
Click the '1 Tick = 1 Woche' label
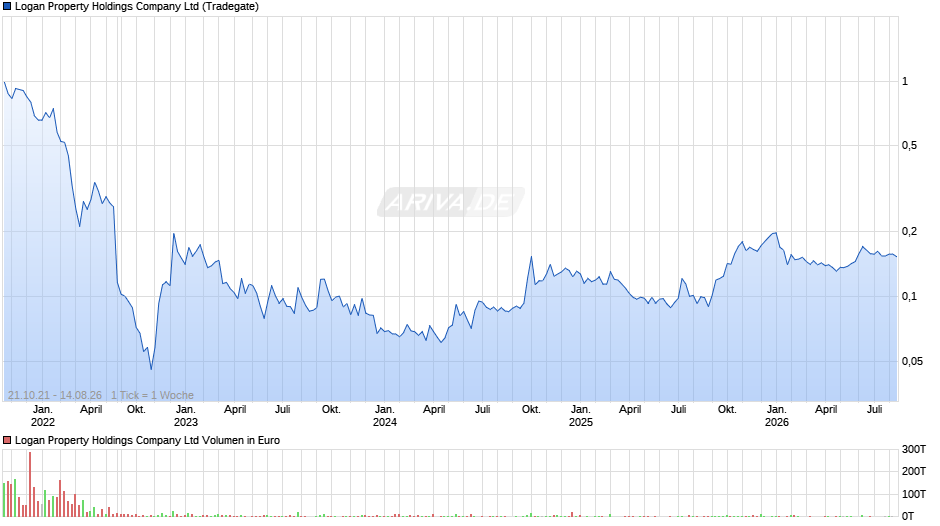(152, 395)
